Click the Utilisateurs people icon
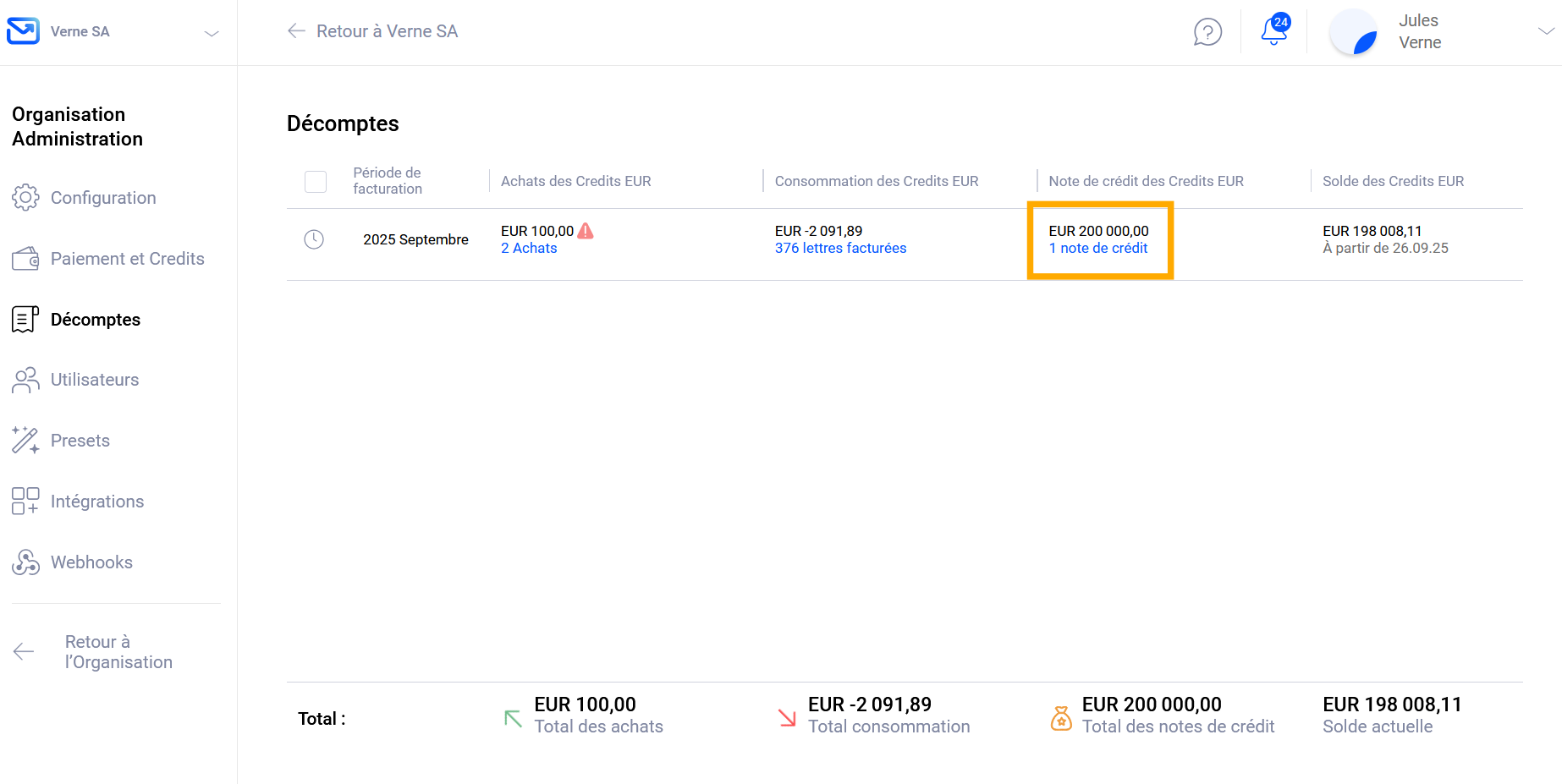This screenshot has width=1562, height=784. [x=25, y=381]
